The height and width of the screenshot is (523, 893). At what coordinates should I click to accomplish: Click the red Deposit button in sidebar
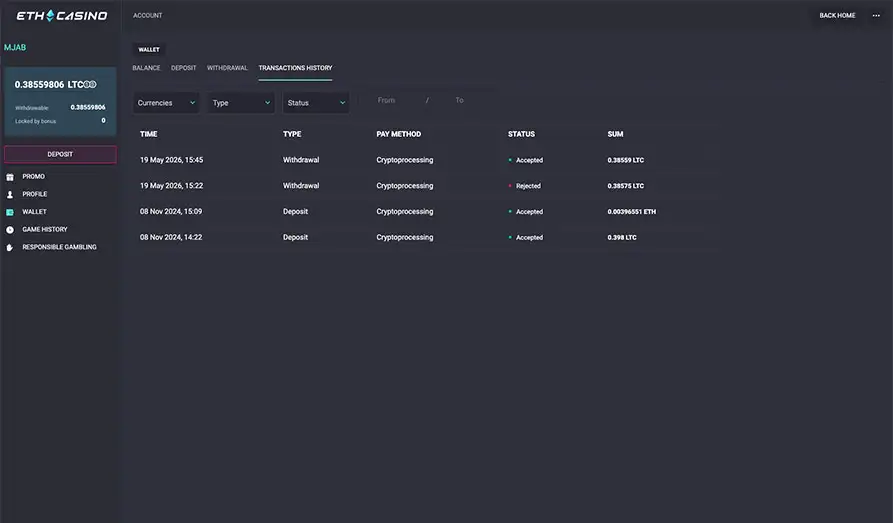(x=60, y=154)
